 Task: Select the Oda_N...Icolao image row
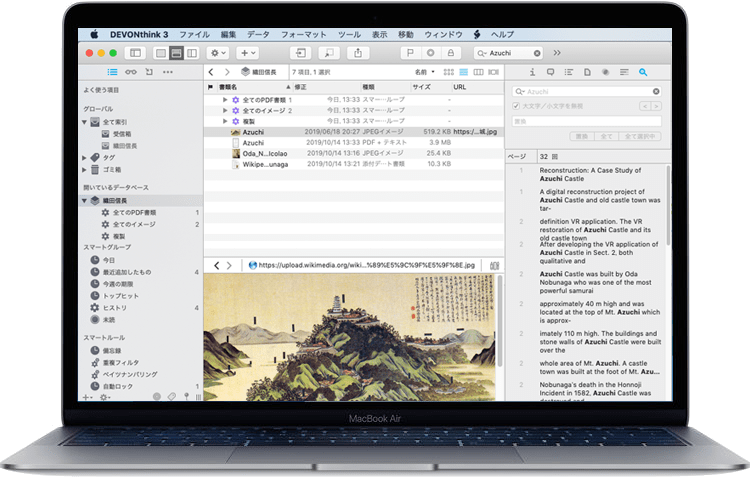click(x=354, y=153)
